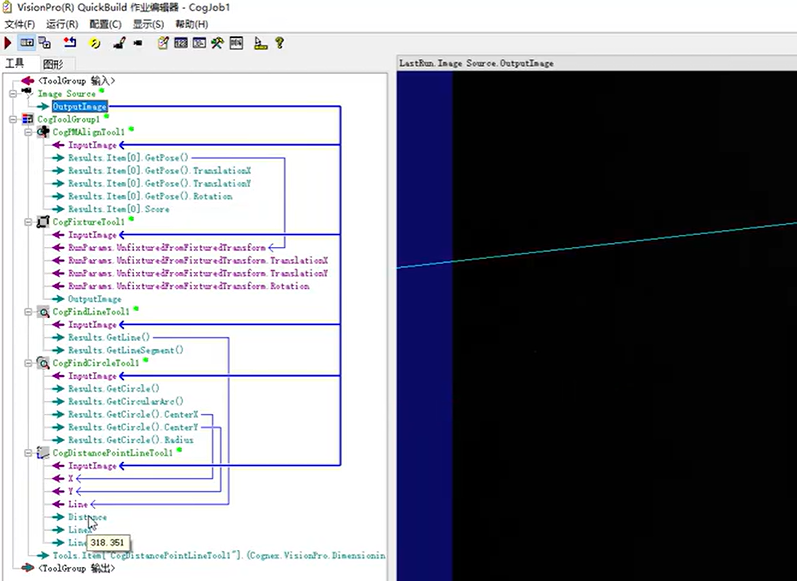Screen dimensions: 797x581
Task: Collapse the Image Source tree node
Action: pos(13,94)
